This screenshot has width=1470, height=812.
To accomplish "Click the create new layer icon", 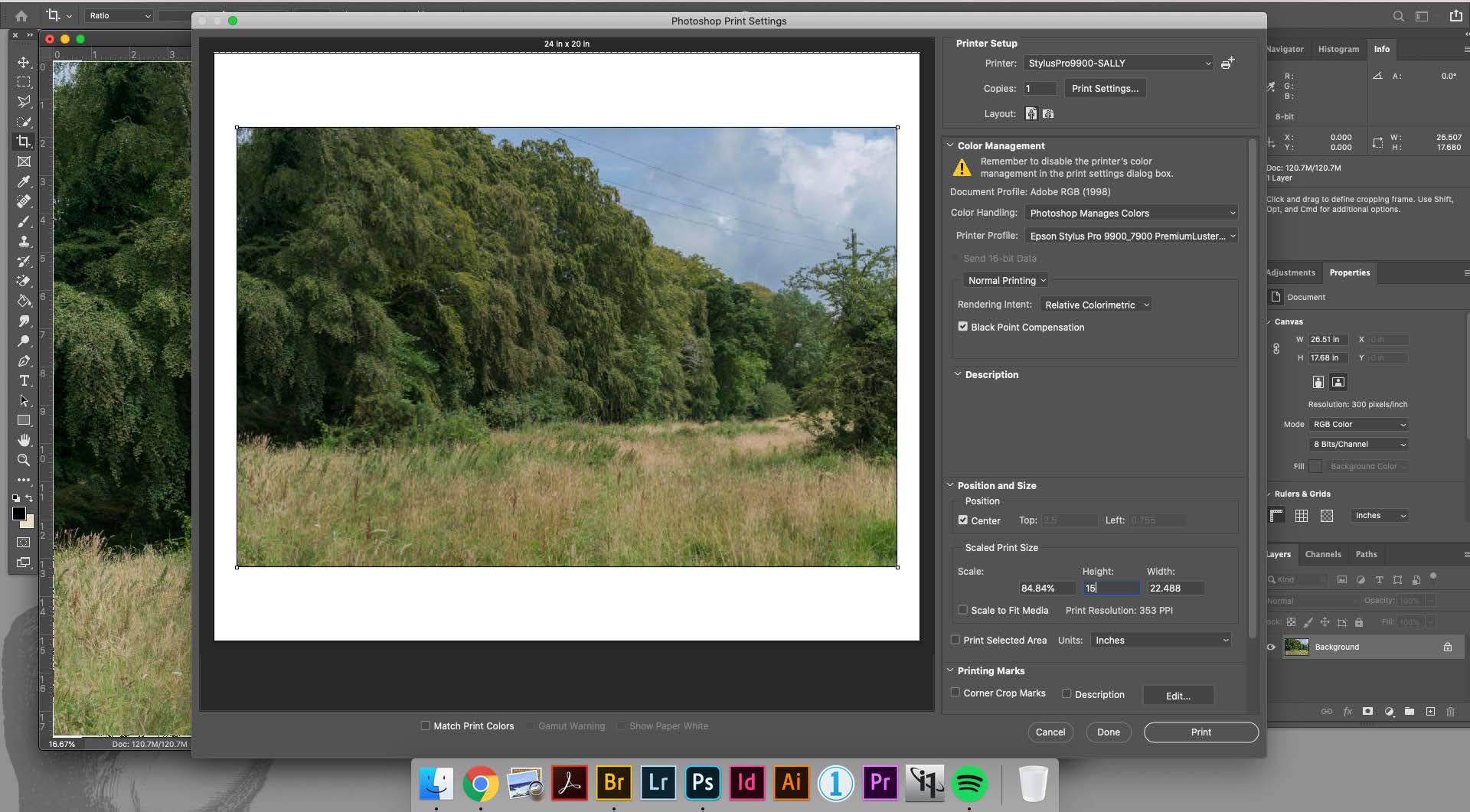I will click(x=1430, y=711).
